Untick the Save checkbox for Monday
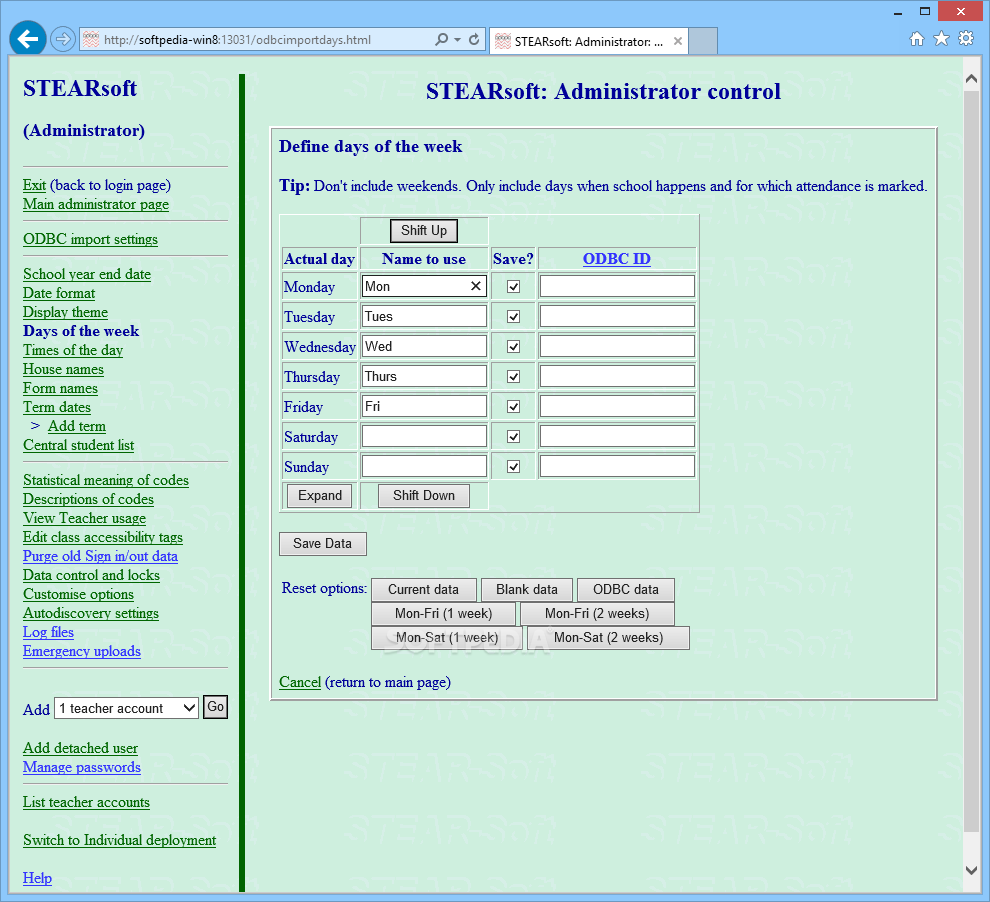The height and width of the screenshot is (902, 990). 513,287
